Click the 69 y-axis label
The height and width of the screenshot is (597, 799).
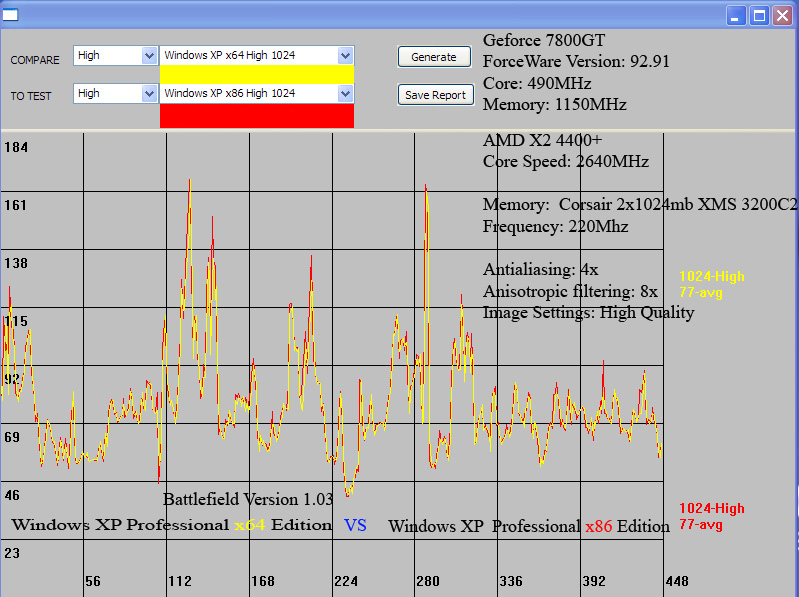pos(12,437)
